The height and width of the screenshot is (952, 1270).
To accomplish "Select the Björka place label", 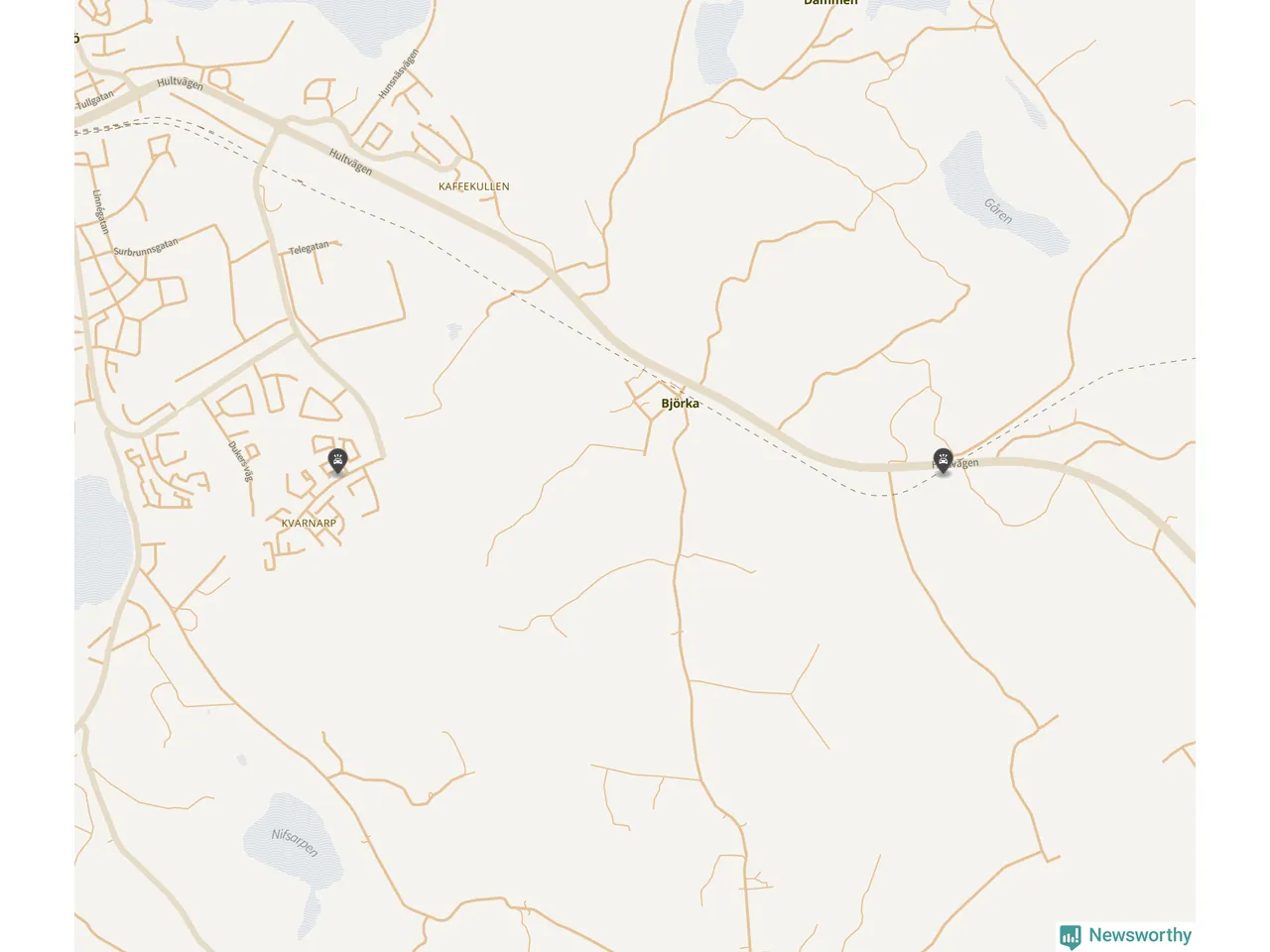I will pos(680,404).
